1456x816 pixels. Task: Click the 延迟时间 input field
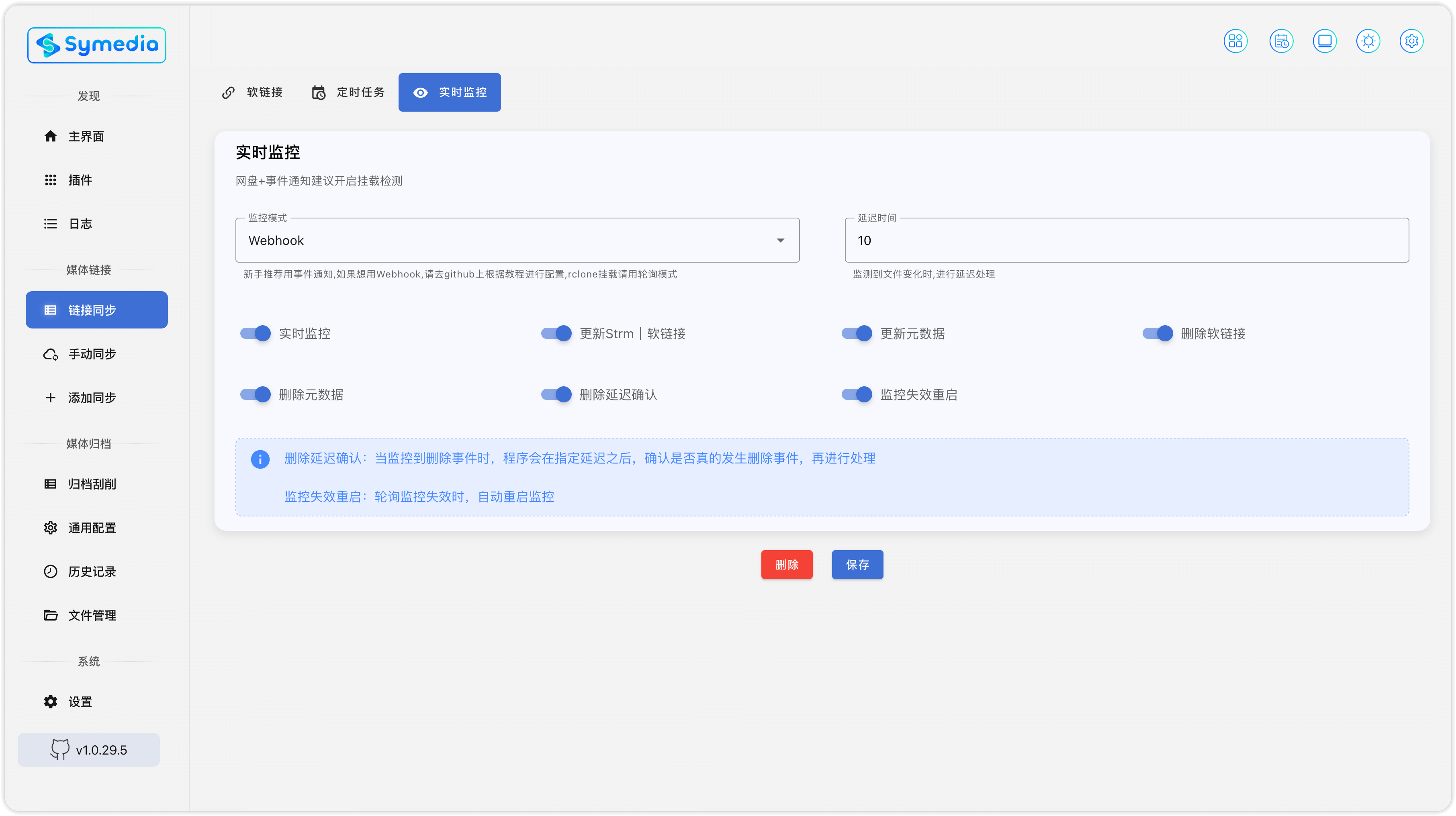pos(1127,240)
